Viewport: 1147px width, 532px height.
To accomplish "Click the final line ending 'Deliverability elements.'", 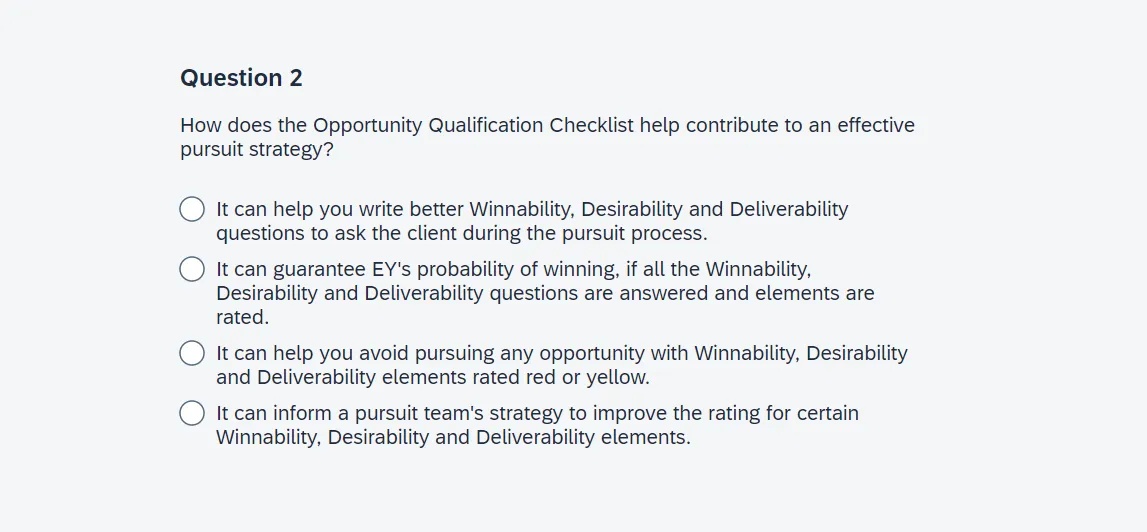I will click(453, 437).
